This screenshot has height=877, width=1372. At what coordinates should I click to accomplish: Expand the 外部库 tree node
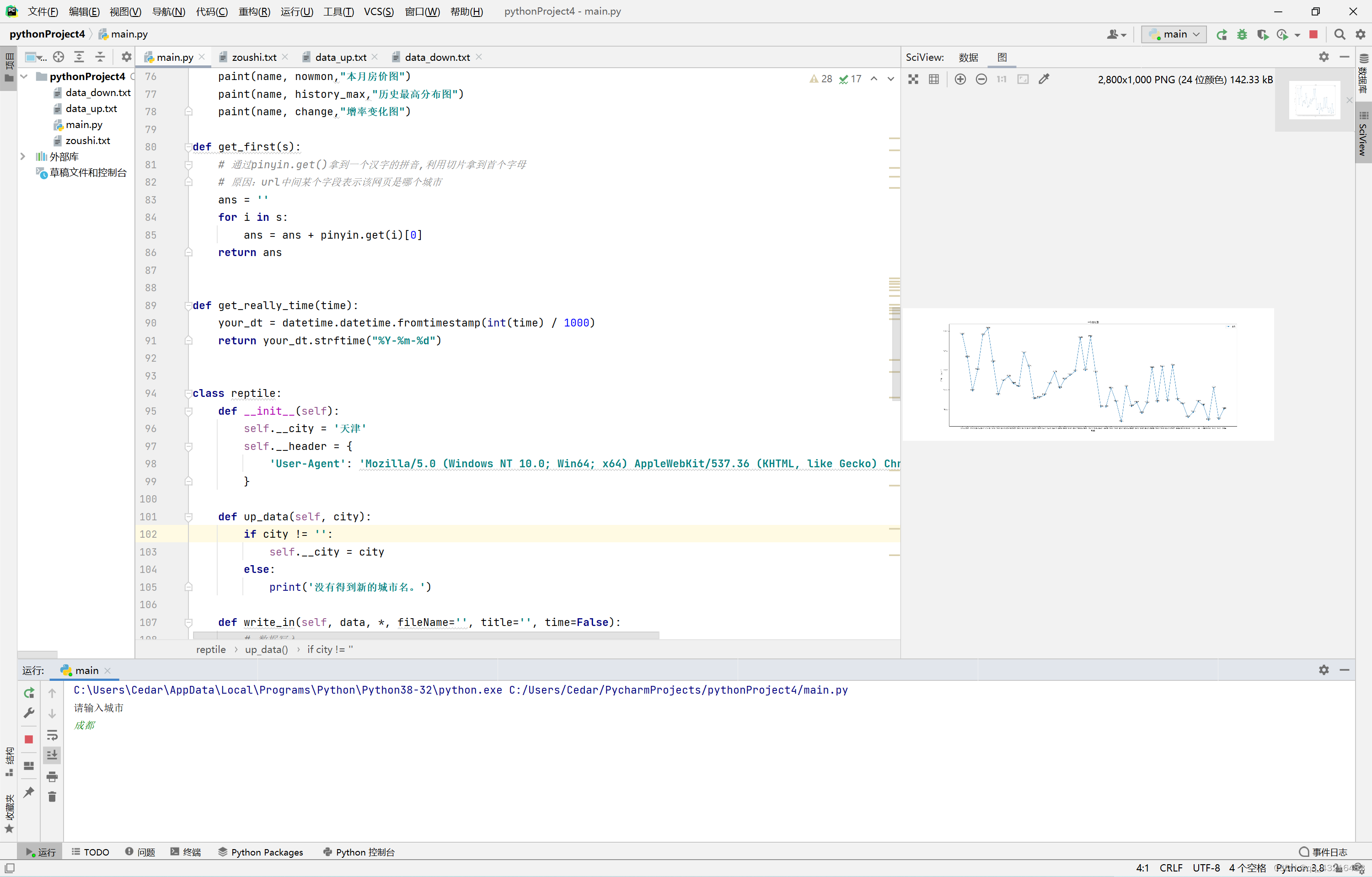click(x=23, y=156)
